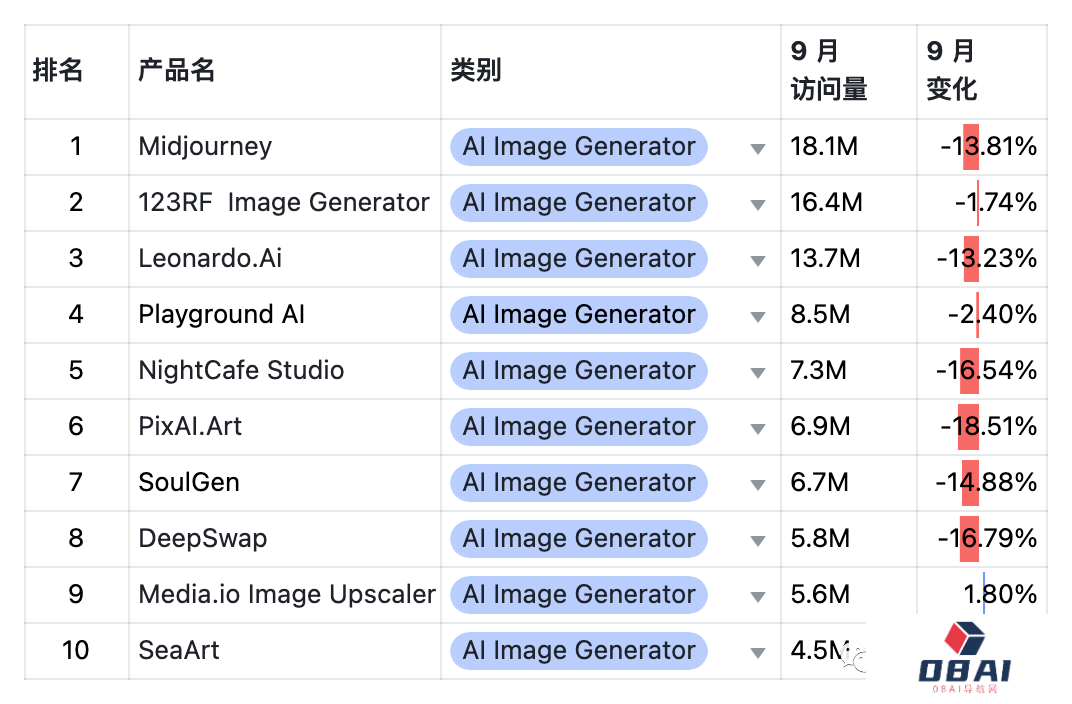Select the 类别 column header
The width and height of the screenshot is (1072, 704).
(x=611, y=72)
